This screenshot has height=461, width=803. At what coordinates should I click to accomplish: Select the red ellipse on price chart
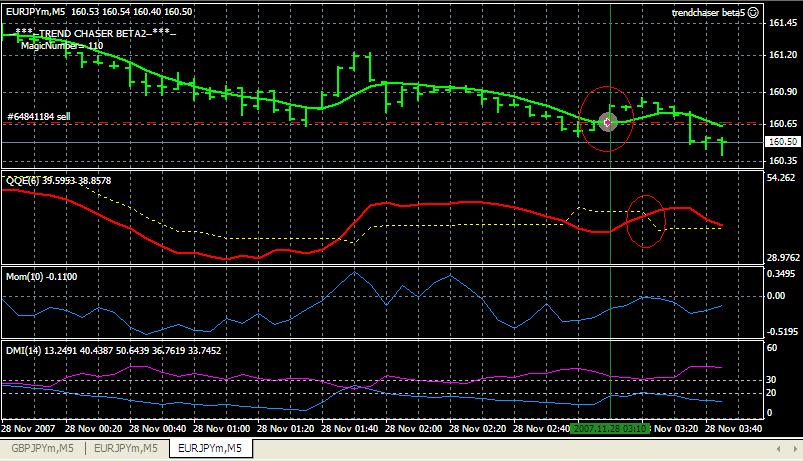pos(607,119)
